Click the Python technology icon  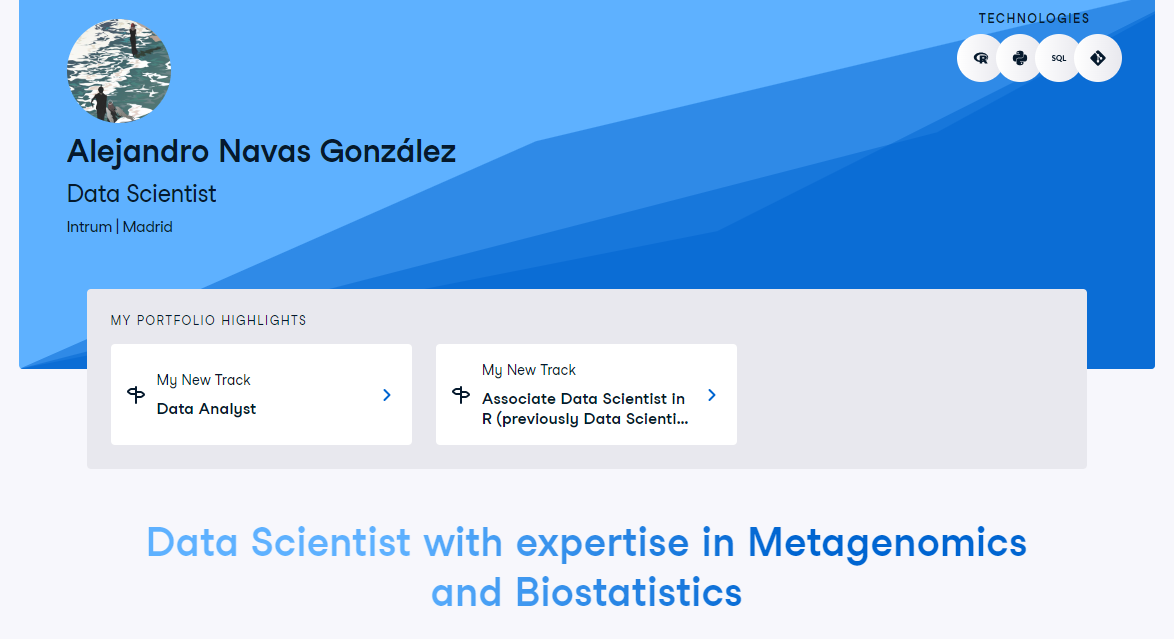coord(1020,58)
